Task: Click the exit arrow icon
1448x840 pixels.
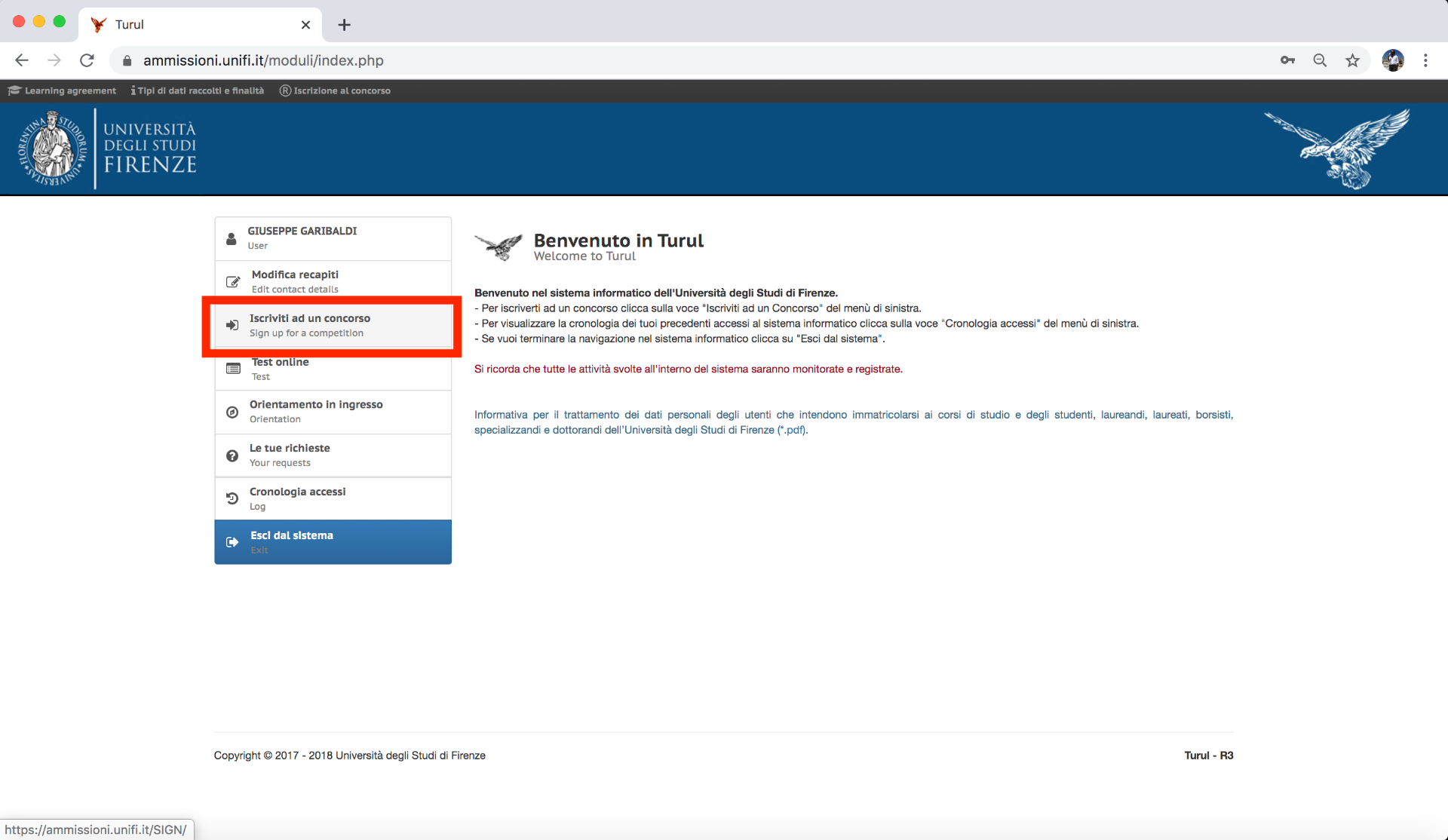Action: click(x=232, y=542)
